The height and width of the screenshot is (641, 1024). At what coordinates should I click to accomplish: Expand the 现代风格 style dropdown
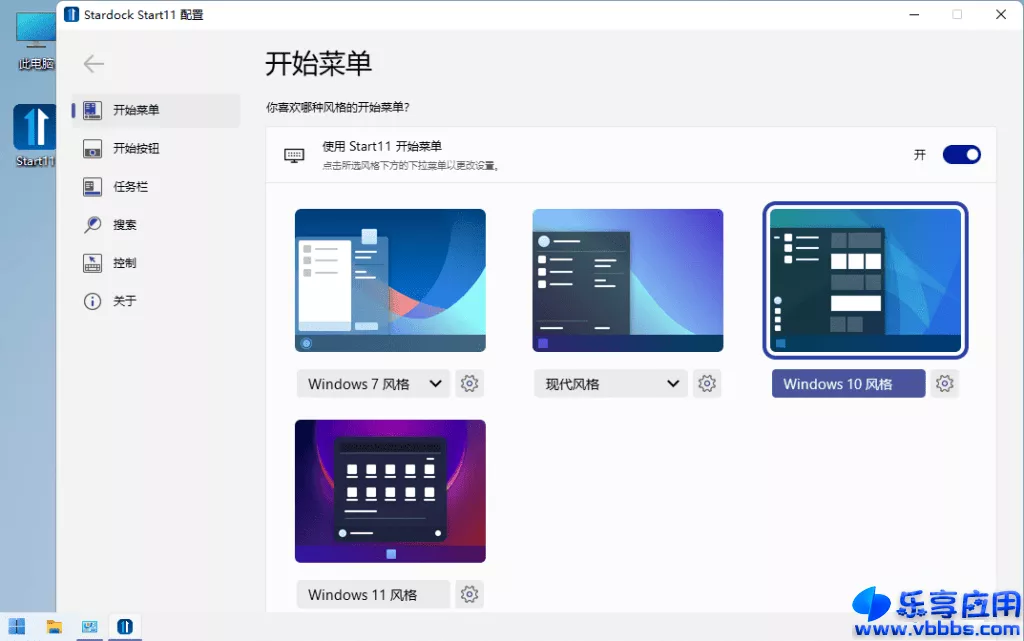click(x=610, y=383)
